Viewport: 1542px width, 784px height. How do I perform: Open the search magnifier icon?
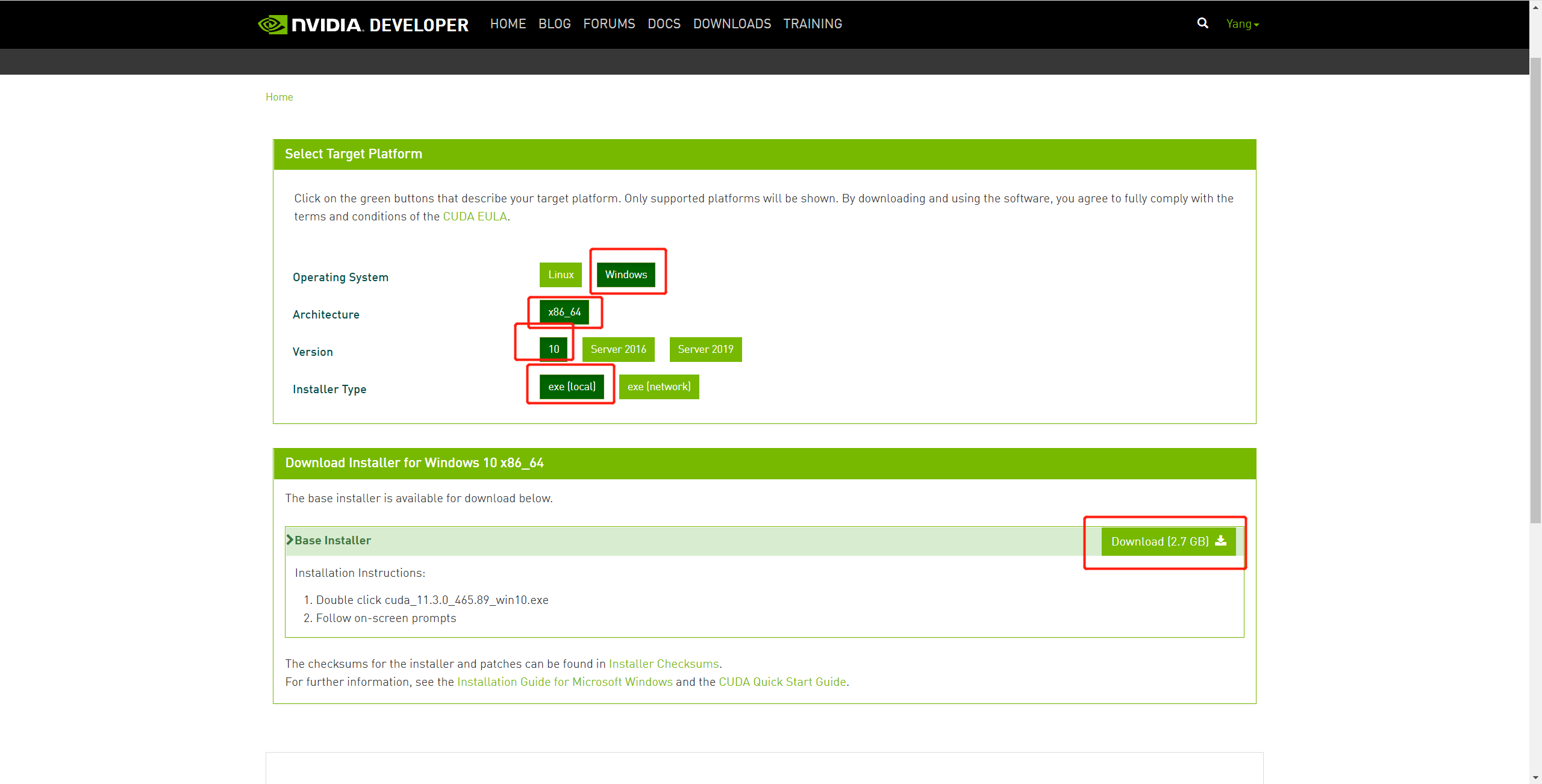click(x=1202, y=23)
